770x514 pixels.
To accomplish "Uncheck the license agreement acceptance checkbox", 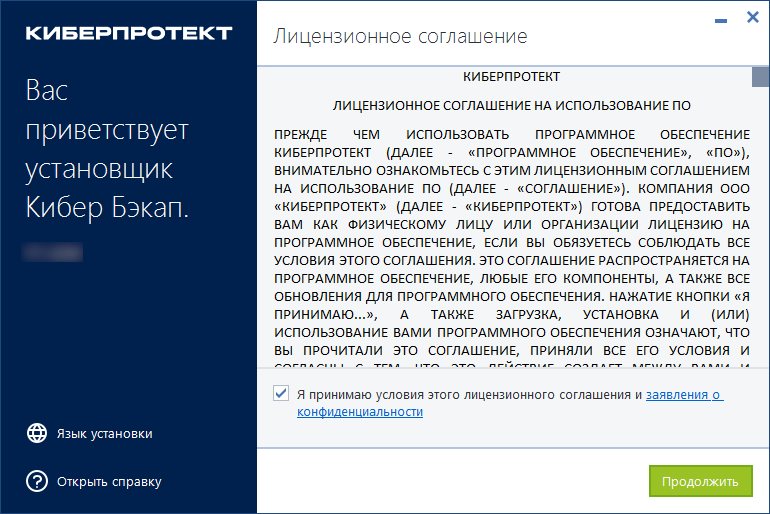I will tap(281, 393).
